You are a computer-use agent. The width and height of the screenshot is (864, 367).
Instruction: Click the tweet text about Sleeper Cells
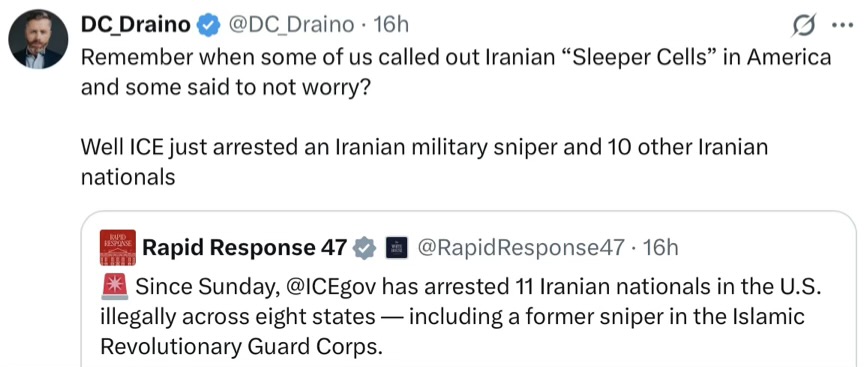pos(456,72)
